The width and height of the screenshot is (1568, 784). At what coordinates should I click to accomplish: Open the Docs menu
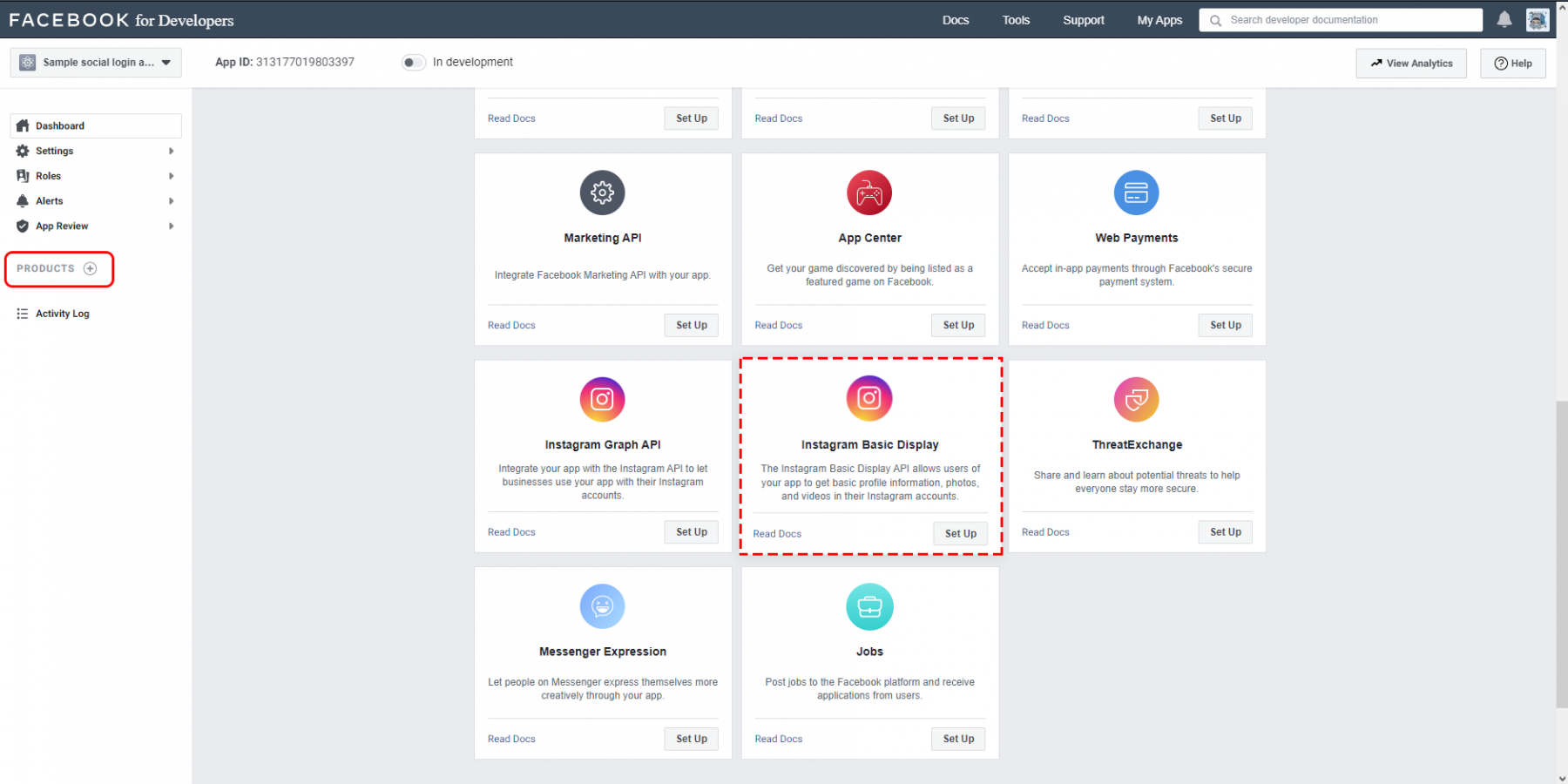[956, 20]
